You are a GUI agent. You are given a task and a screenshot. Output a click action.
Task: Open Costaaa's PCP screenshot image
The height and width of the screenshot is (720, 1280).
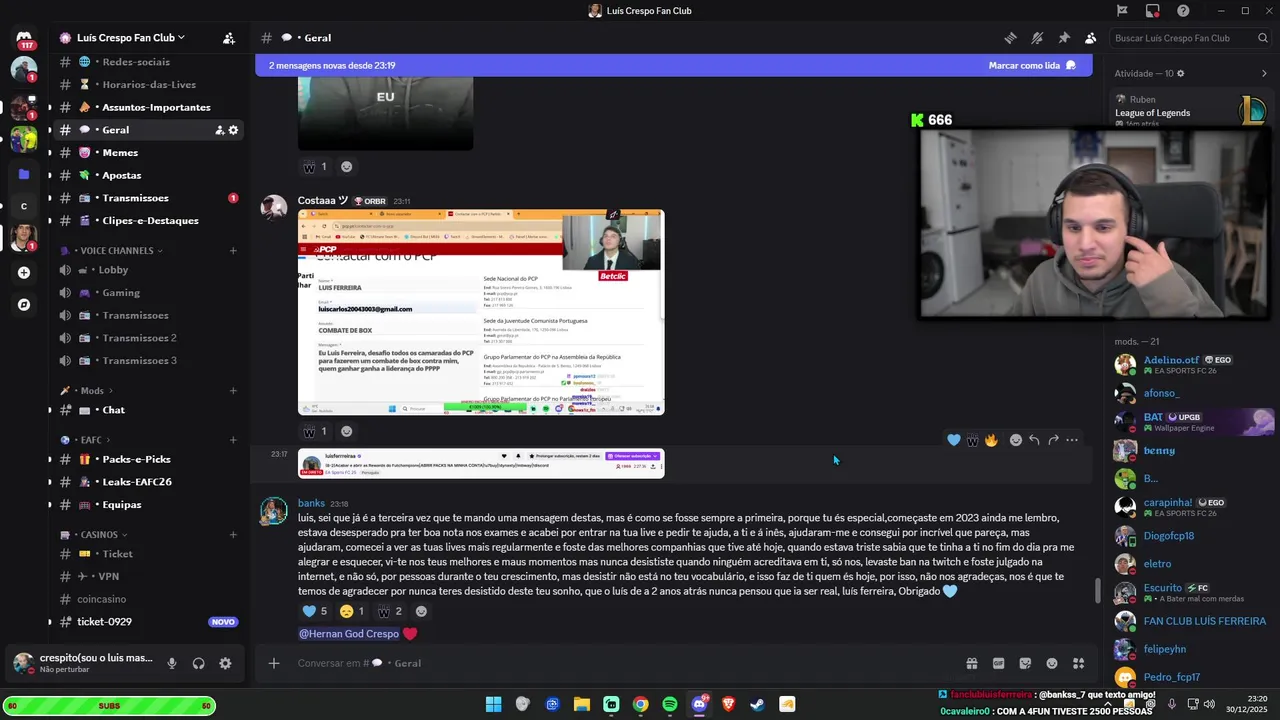pyautogui.click(x=481, y=312)
